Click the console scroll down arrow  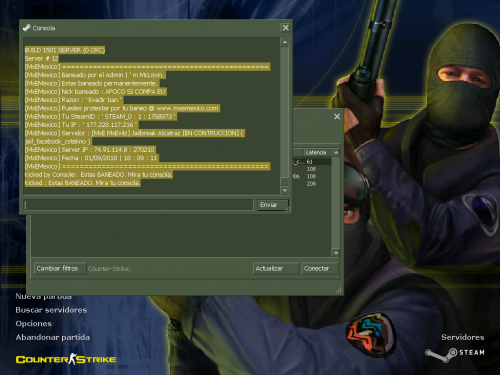285,190
